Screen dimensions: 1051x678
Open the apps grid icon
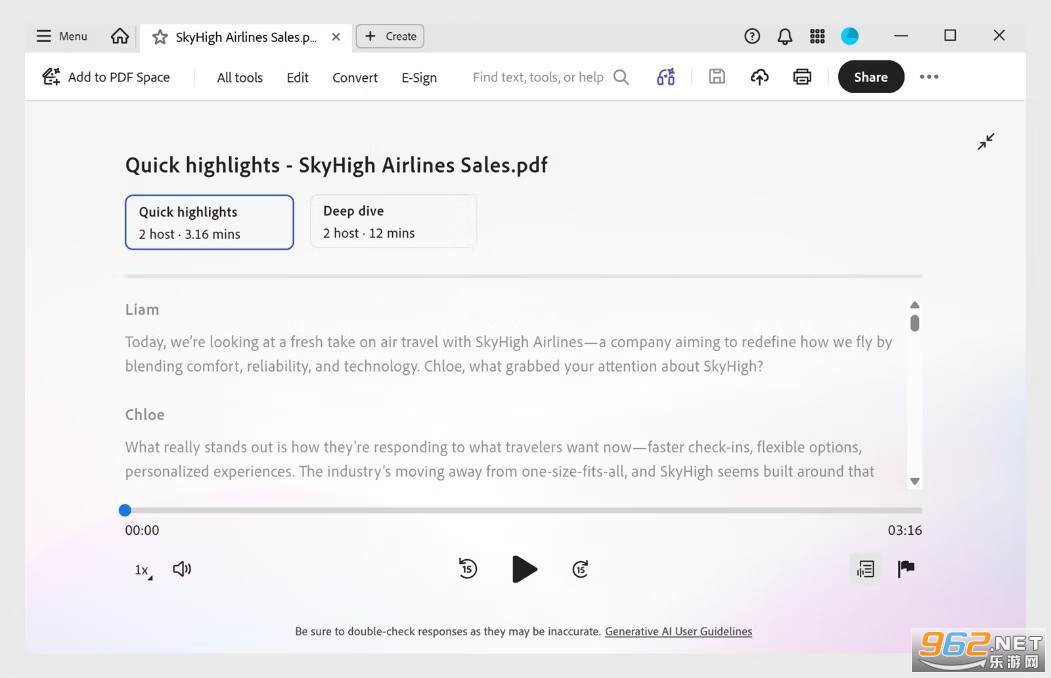coord(817,36)
